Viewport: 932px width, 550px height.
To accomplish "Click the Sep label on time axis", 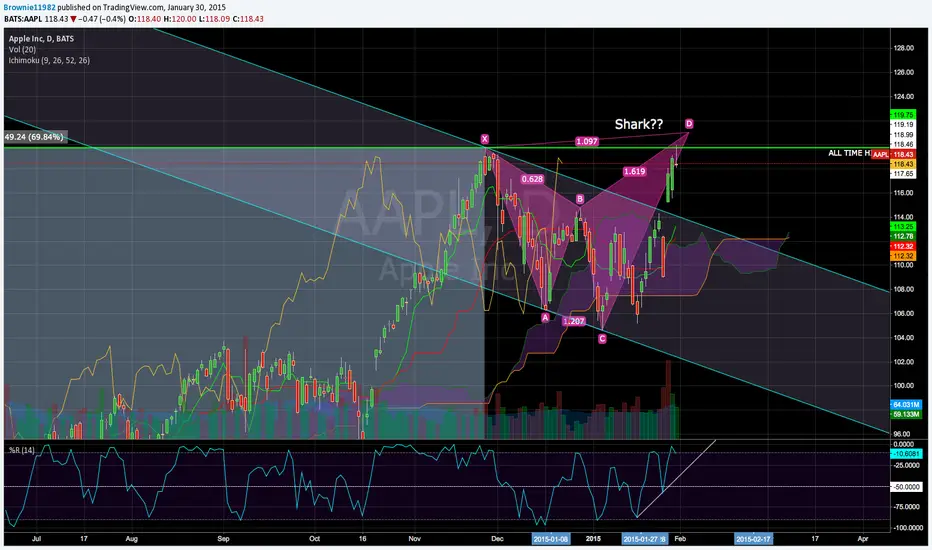I will point(223,539).
